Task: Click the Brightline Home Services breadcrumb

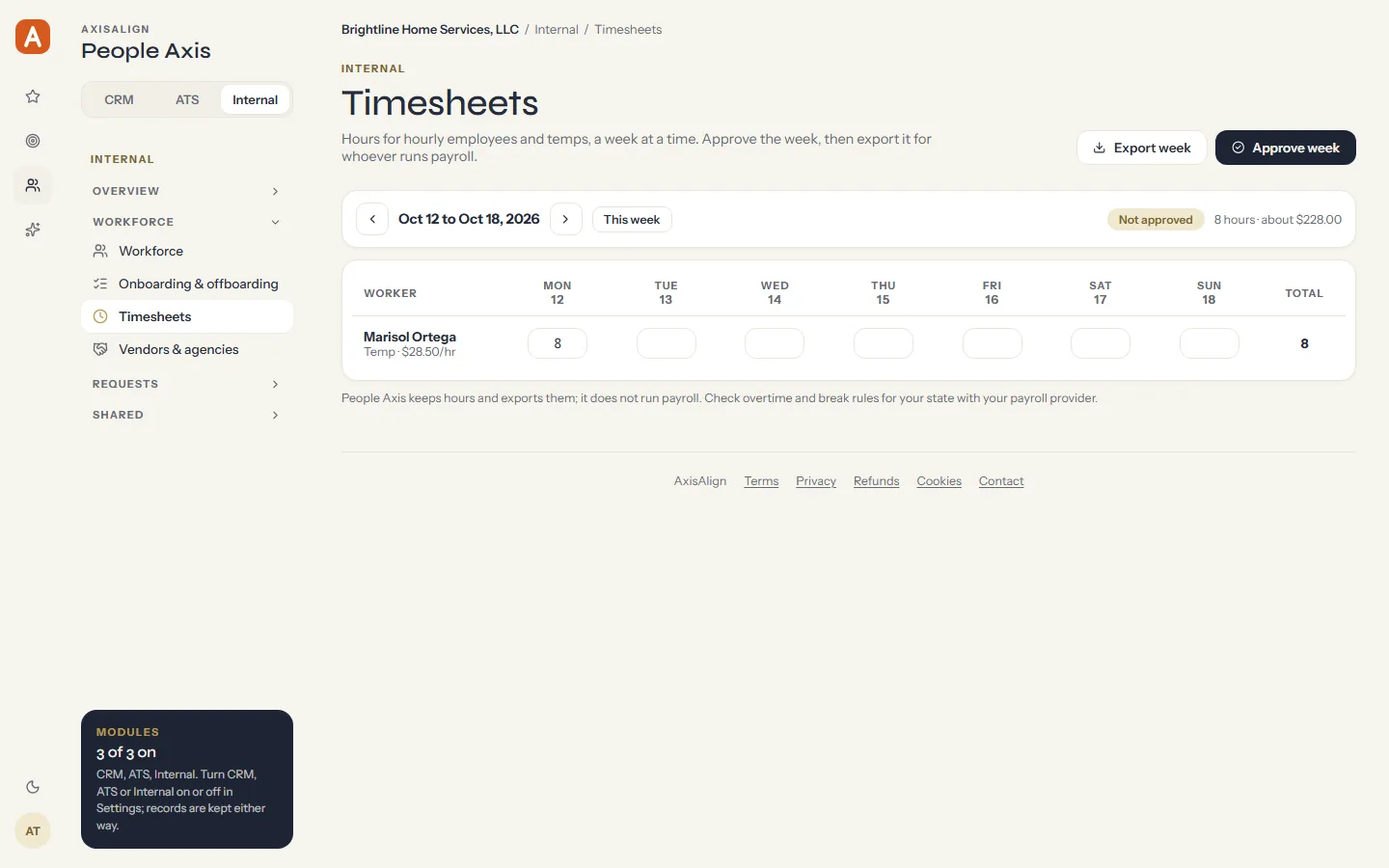Action: click(x=430, y=30)
